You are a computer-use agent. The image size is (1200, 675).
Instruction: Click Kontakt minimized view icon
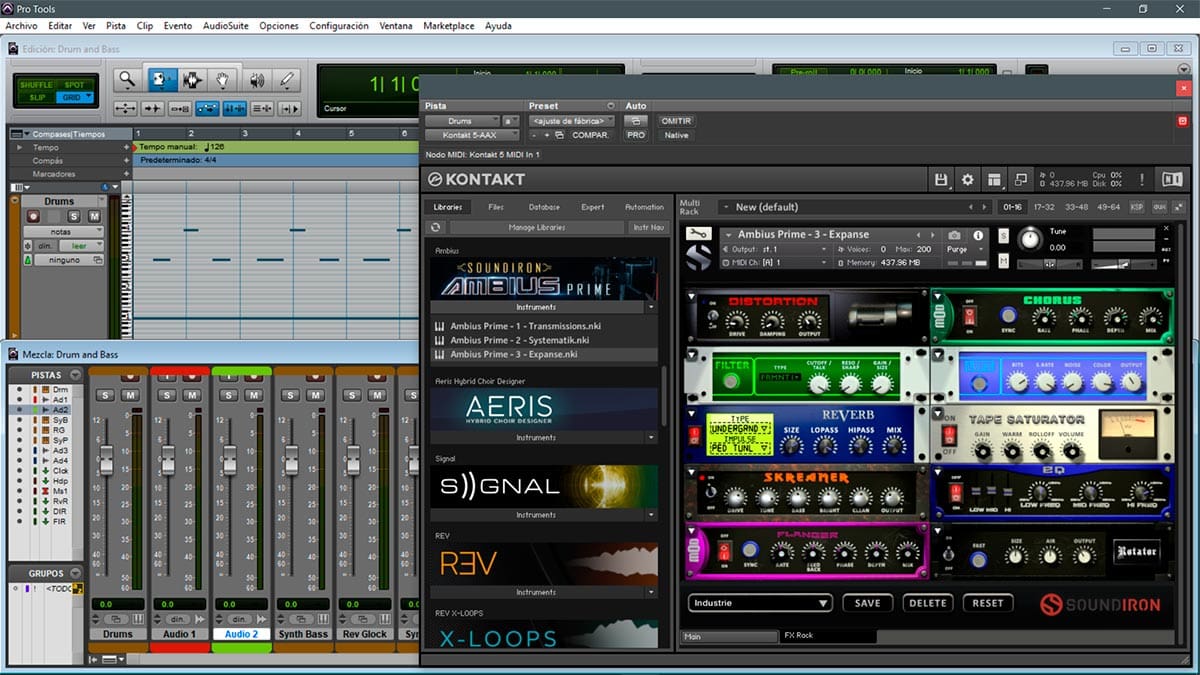pyautogui.click(x=1020, y=180)
